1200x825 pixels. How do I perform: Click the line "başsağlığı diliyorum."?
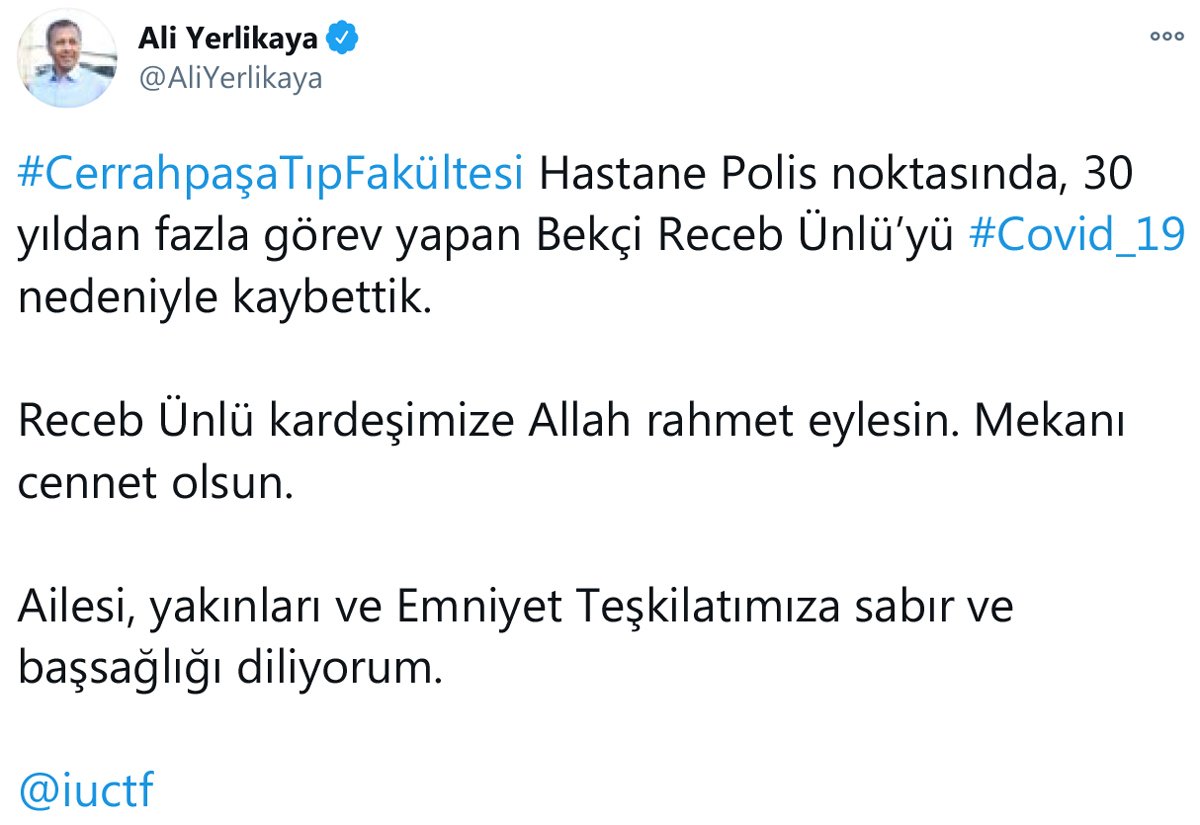click(230, 670)
